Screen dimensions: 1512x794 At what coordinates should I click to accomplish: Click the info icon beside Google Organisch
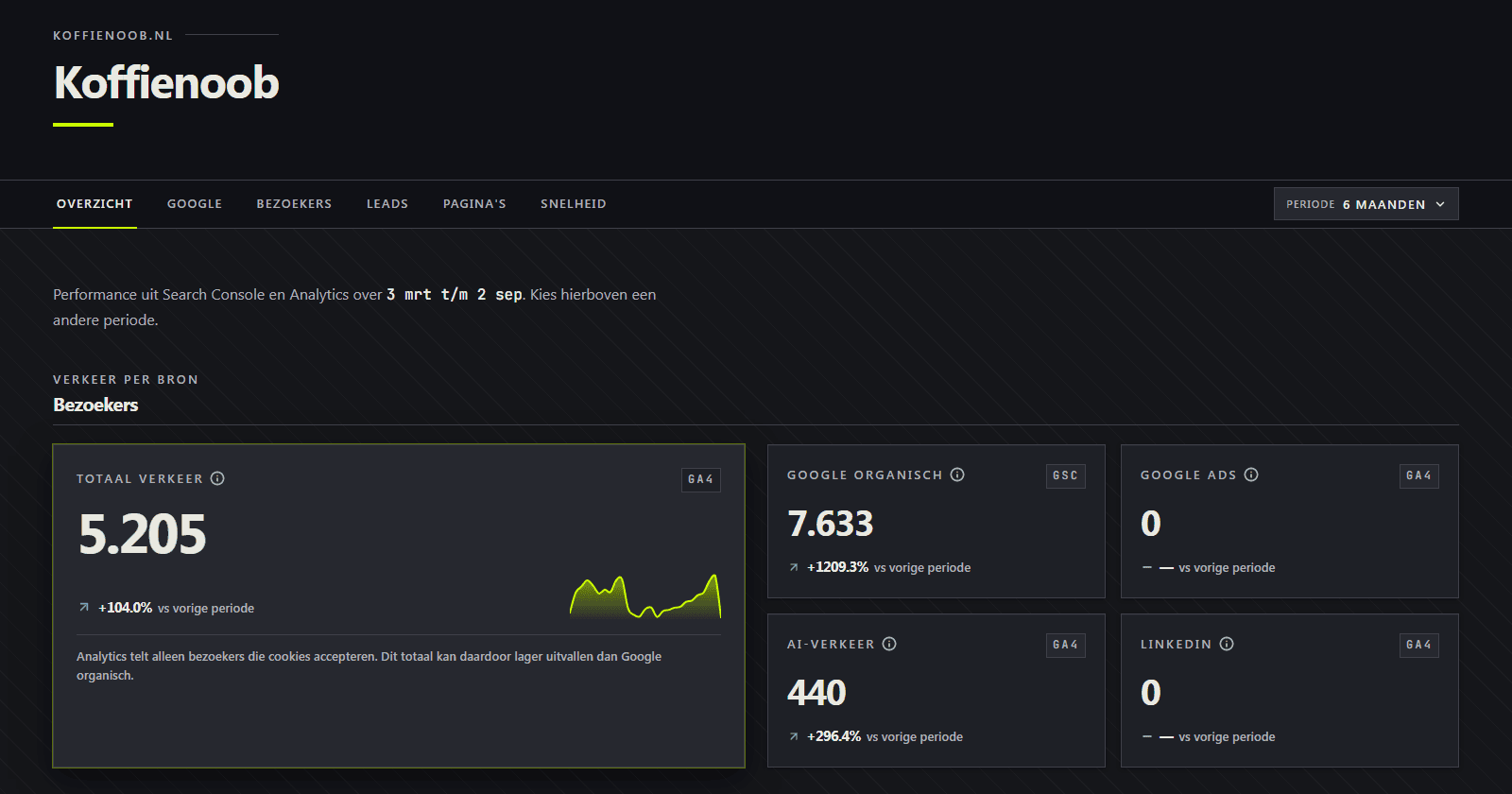(957, 475)
